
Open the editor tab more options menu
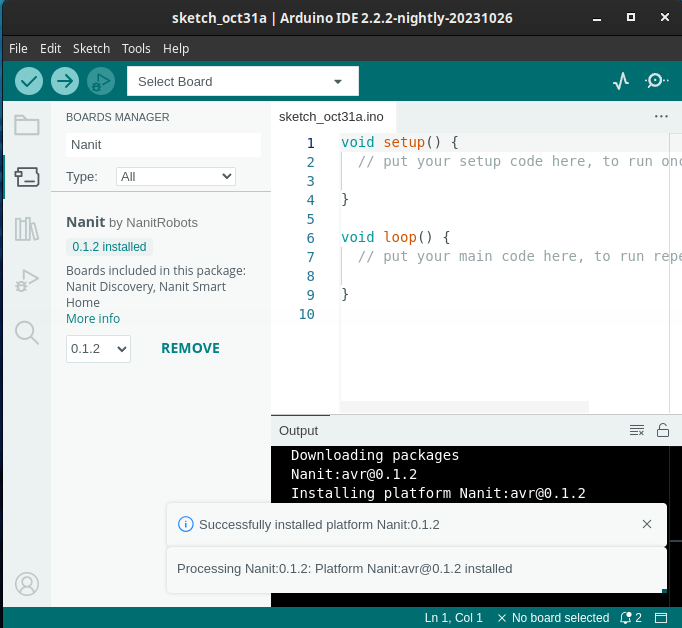[x=661, y=117]
